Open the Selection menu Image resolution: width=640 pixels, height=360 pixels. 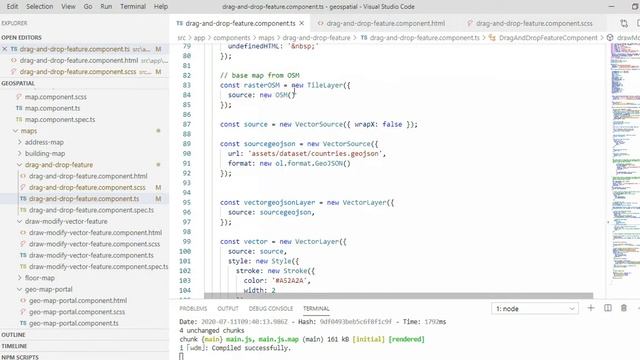40,7
